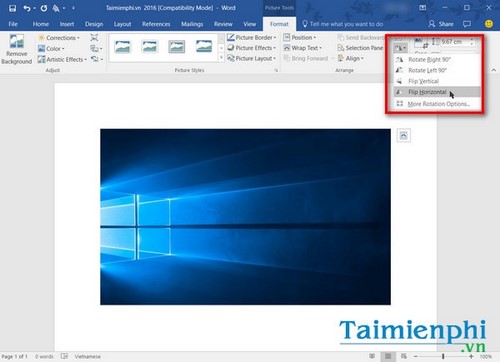This screenshot has width=500, height=362.
Task: Click the 0 words counter
Action: pyautogui.click(x=44, y=357)
